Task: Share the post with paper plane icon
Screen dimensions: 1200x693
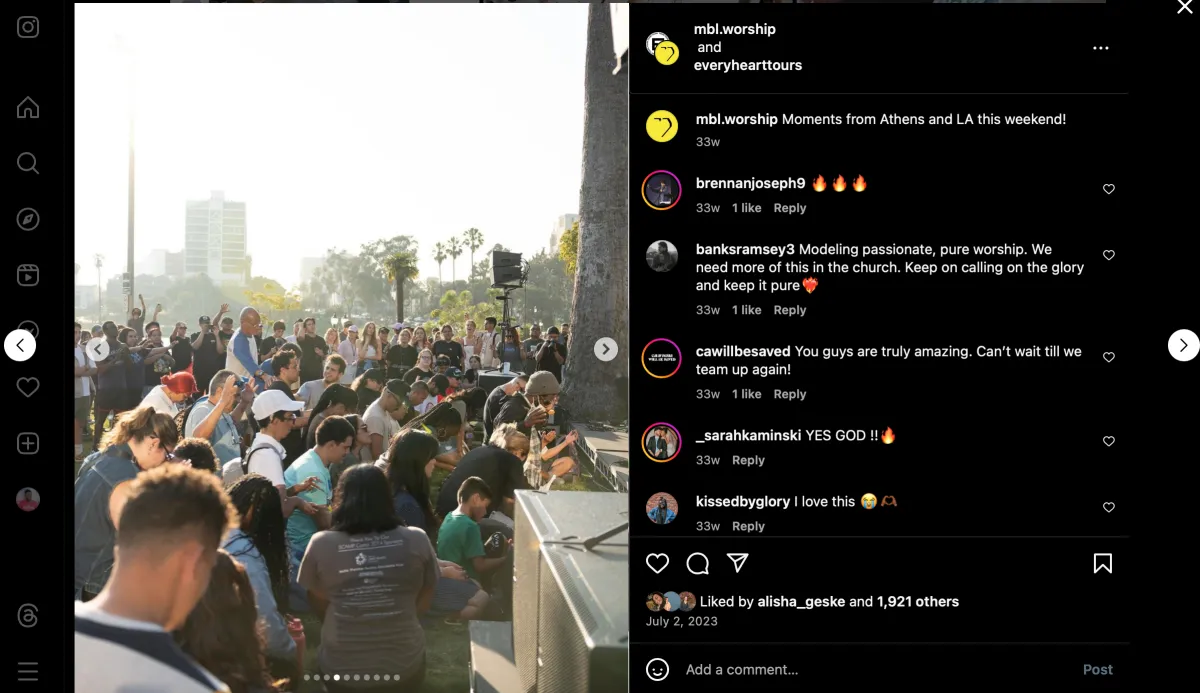Action: click(738, 563)
